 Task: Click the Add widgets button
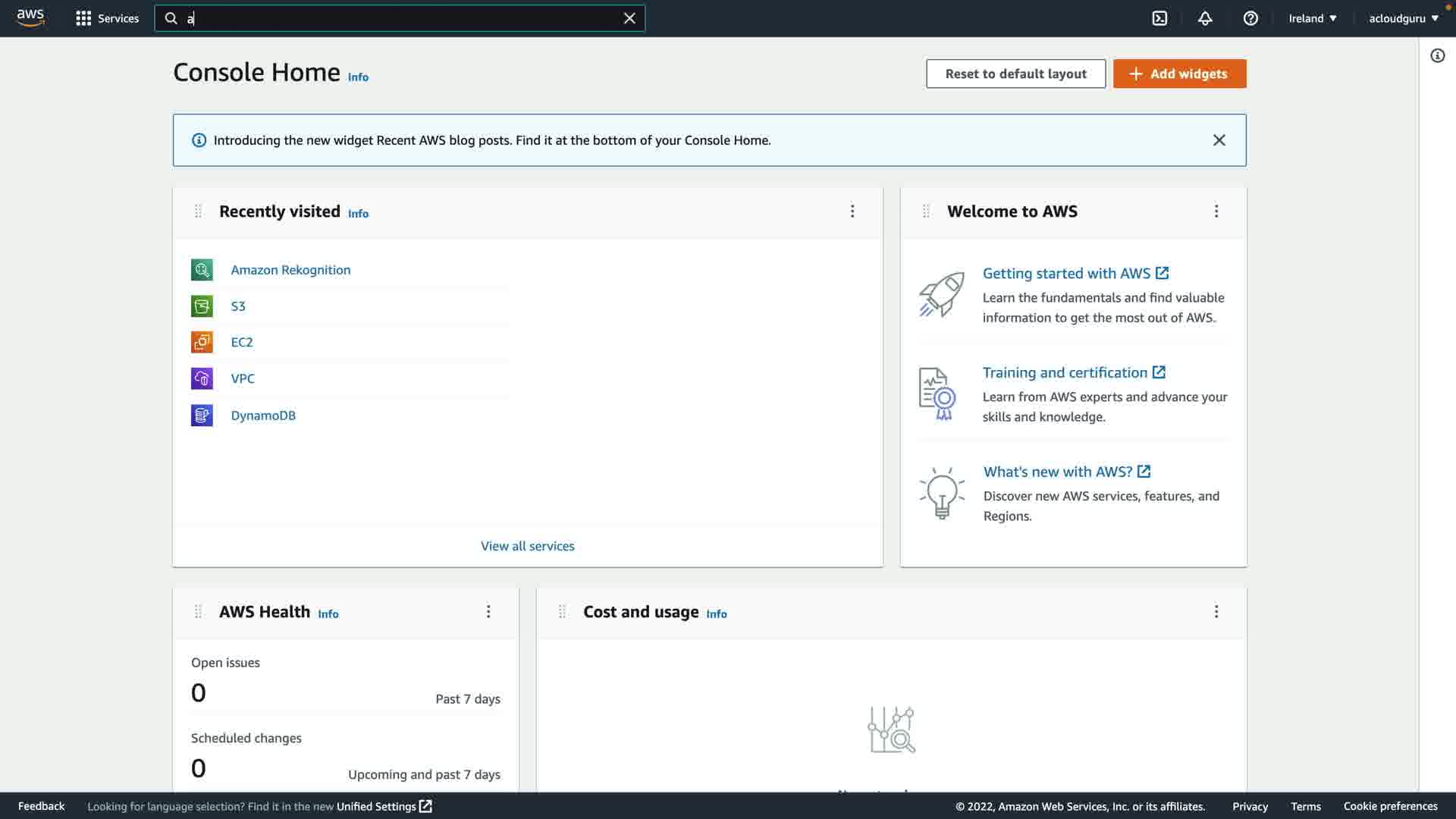pos(1179,74)
